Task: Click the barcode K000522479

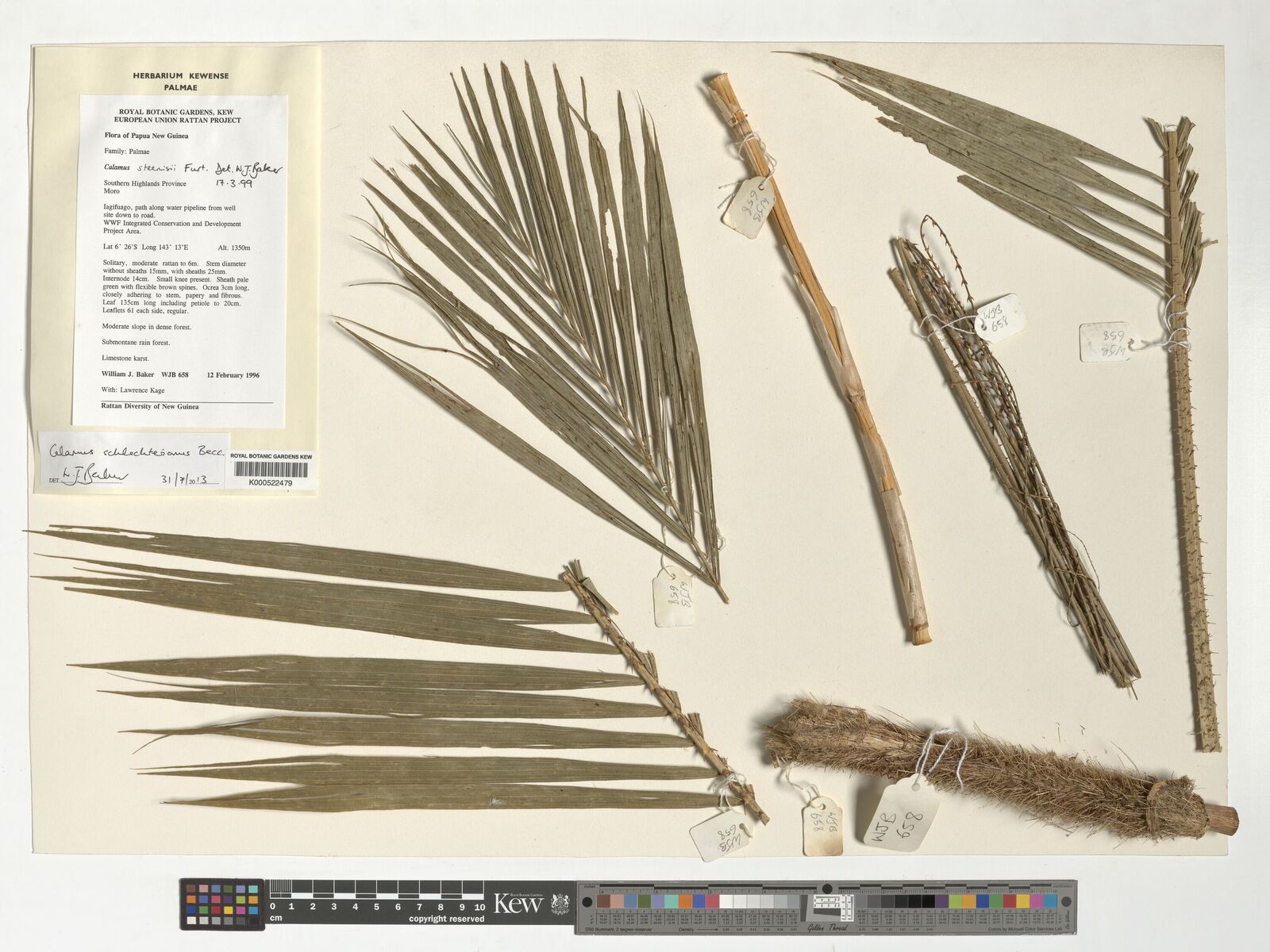Action: point(271,472)
